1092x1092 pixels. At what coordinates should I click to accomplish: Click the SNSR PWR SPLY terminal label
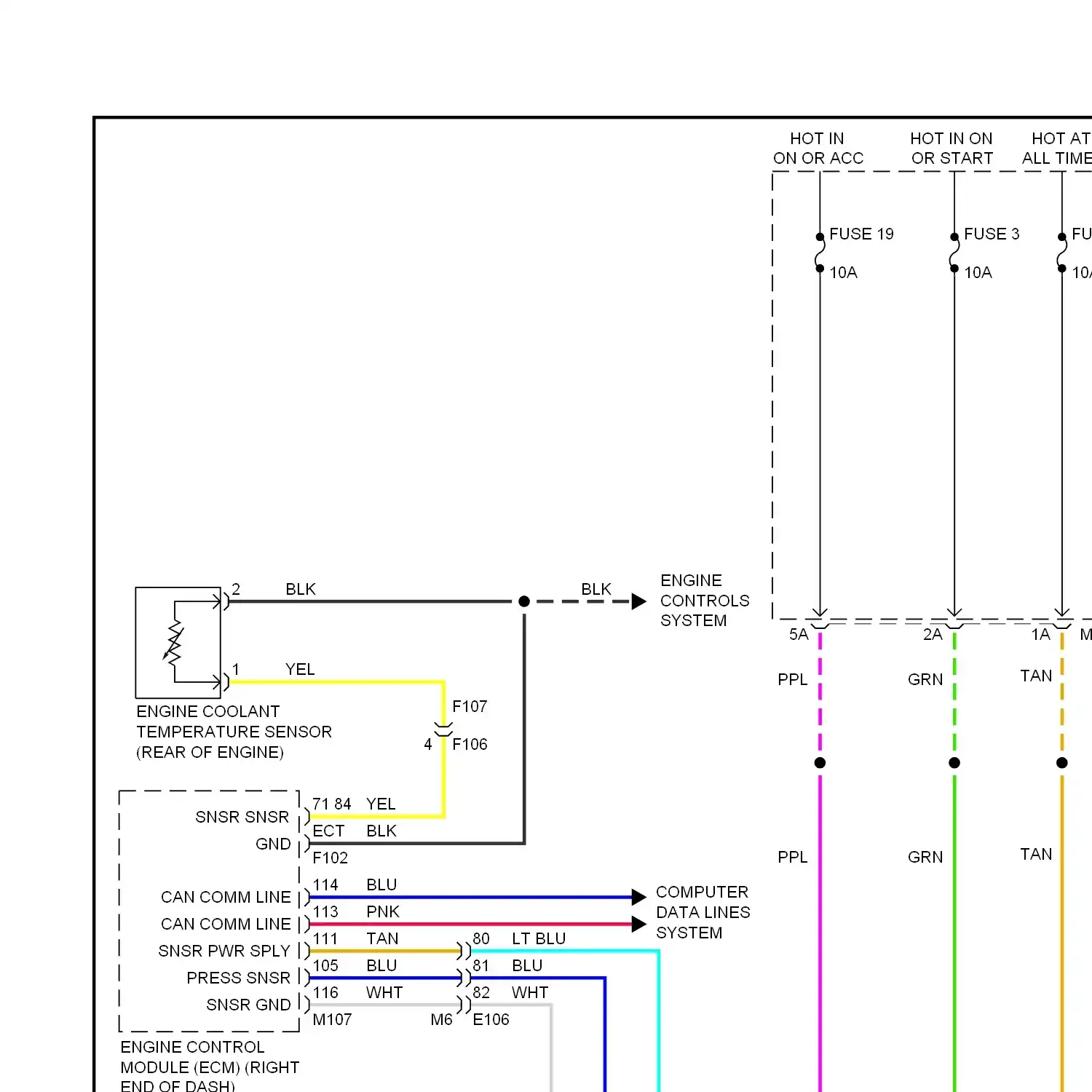coord(224,951)
